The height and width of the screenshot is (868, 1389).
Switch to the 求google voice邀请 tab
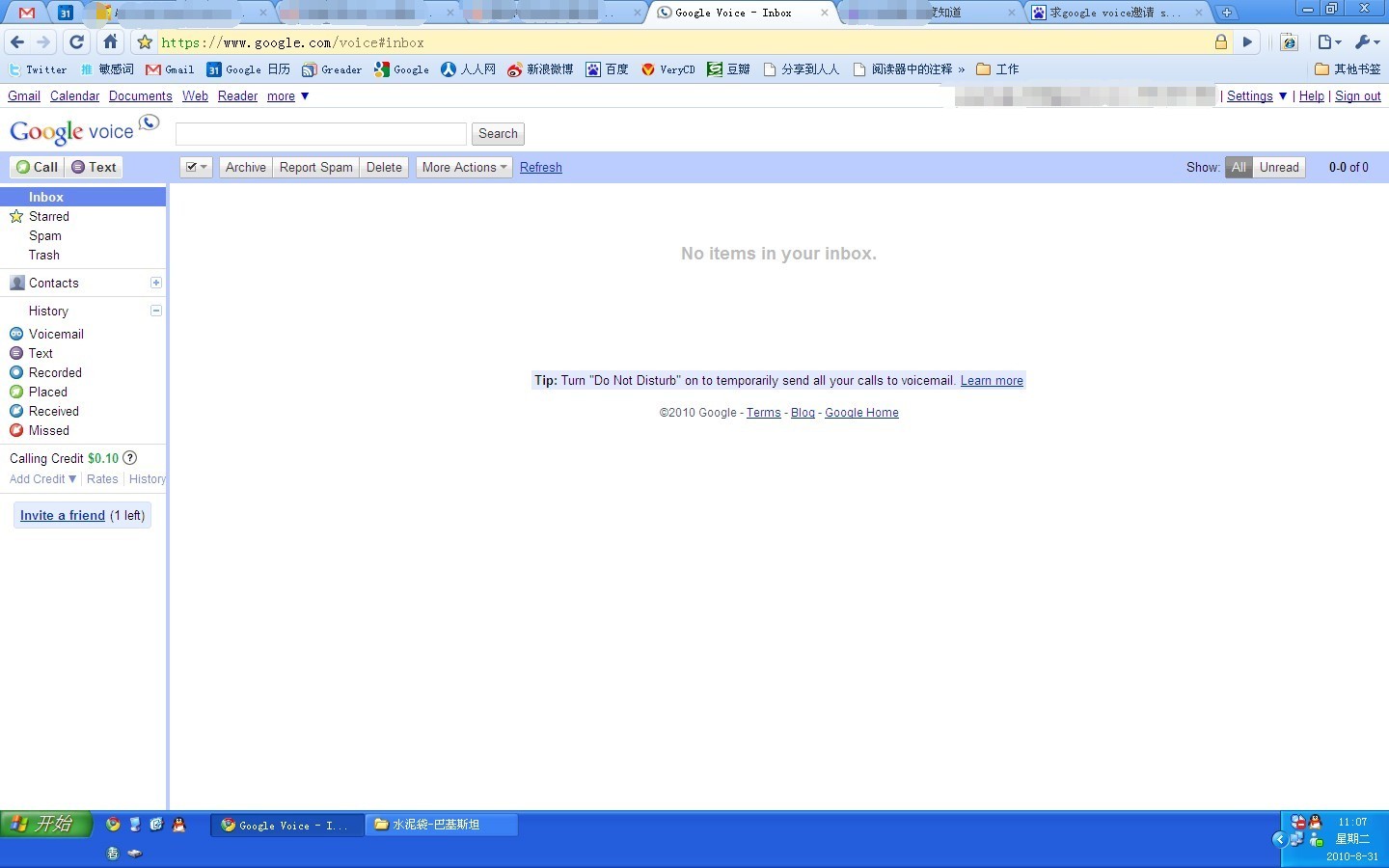coord(1119,13)
